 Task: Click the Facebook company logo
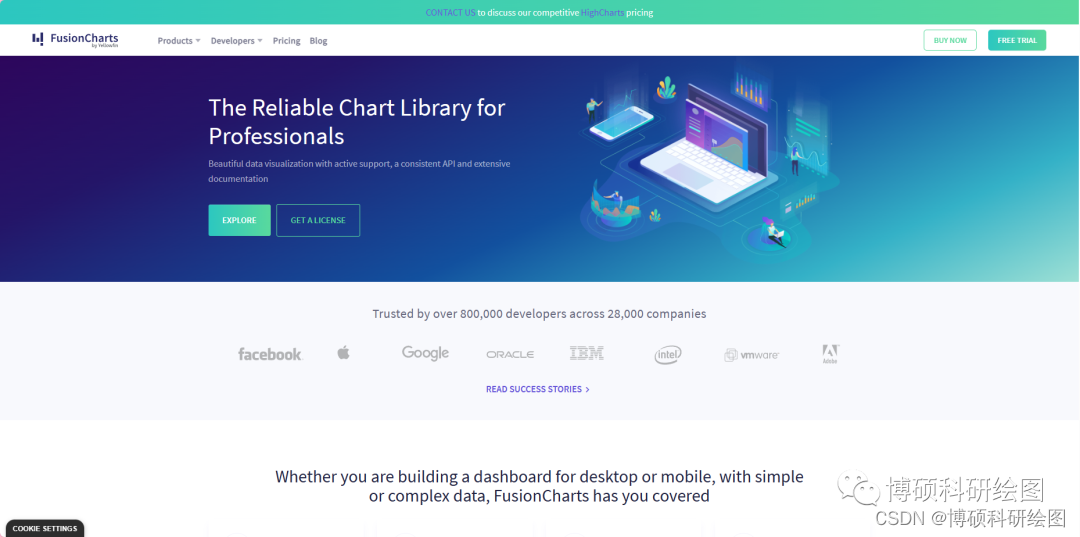point(270,355)
